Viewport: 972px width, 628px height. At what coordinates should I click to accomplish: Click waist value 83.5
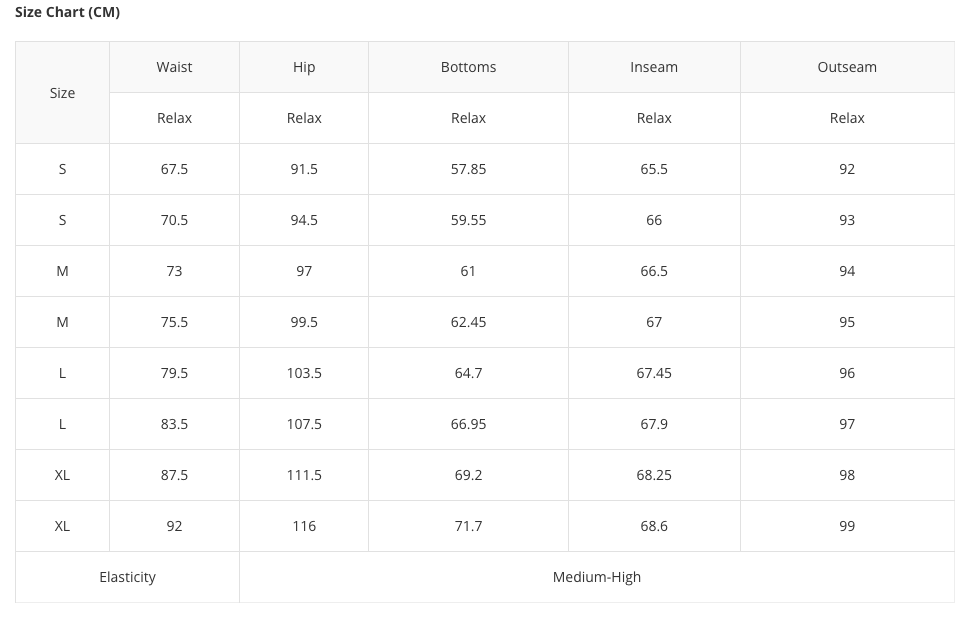coord(174,424)
